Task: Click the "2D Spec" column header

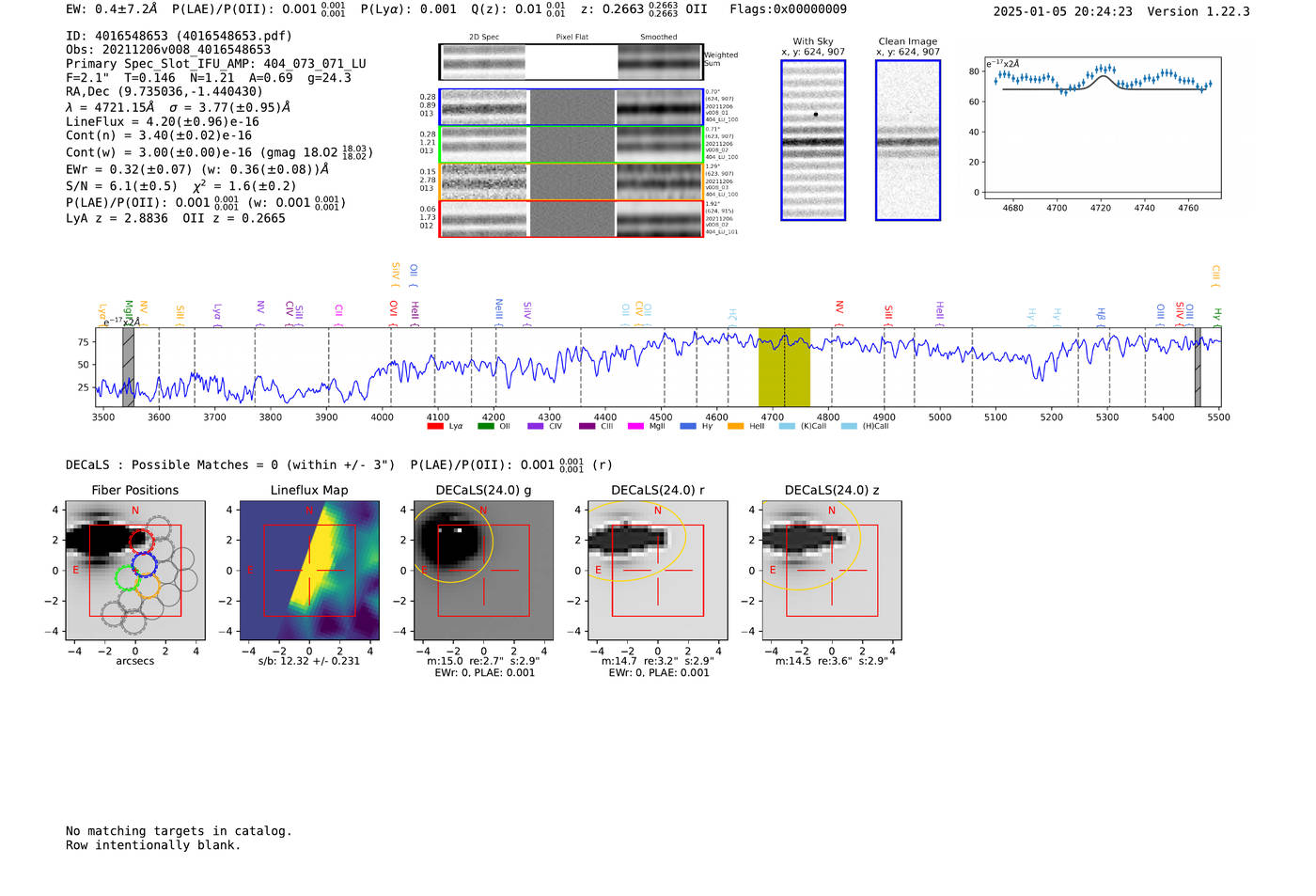Action: click(x=484, y=38)
